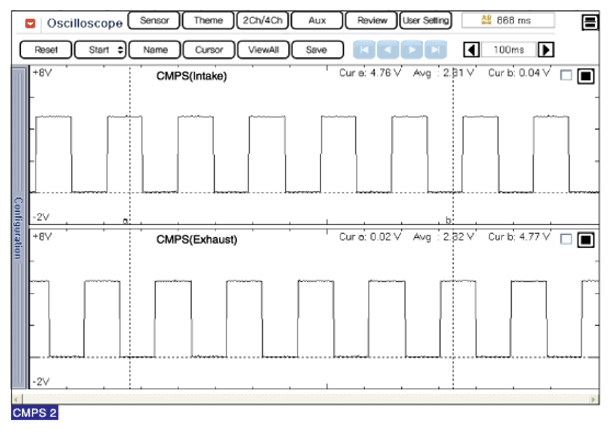Switch the 2Ch/4Ch channel mode
This screenshot has height=430, width=610.
(262, 20)
